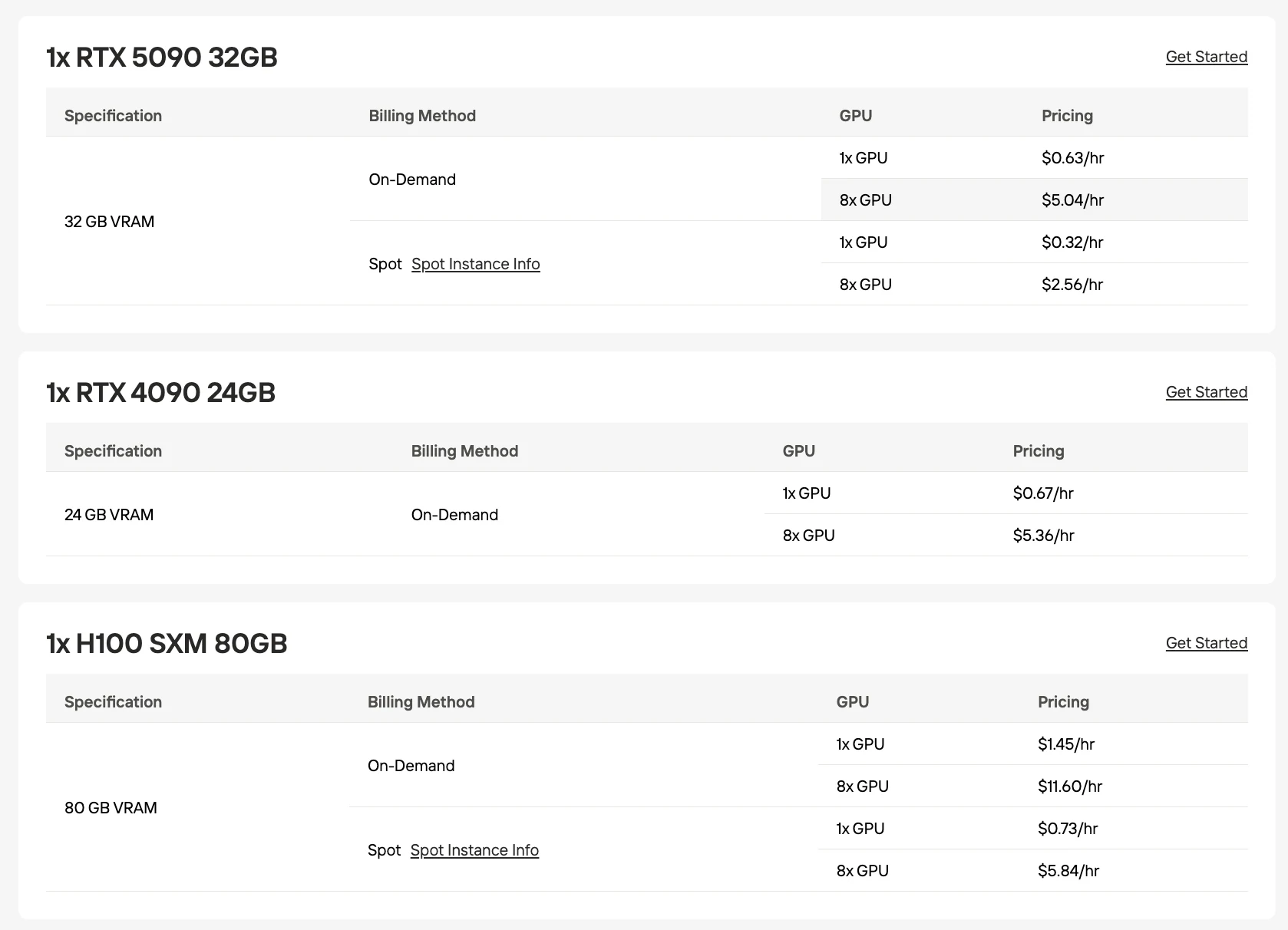Click the $0.63/hr on-demand price
The height and width of the screenshot is (930, 1288).
(x=1072, y=158)
